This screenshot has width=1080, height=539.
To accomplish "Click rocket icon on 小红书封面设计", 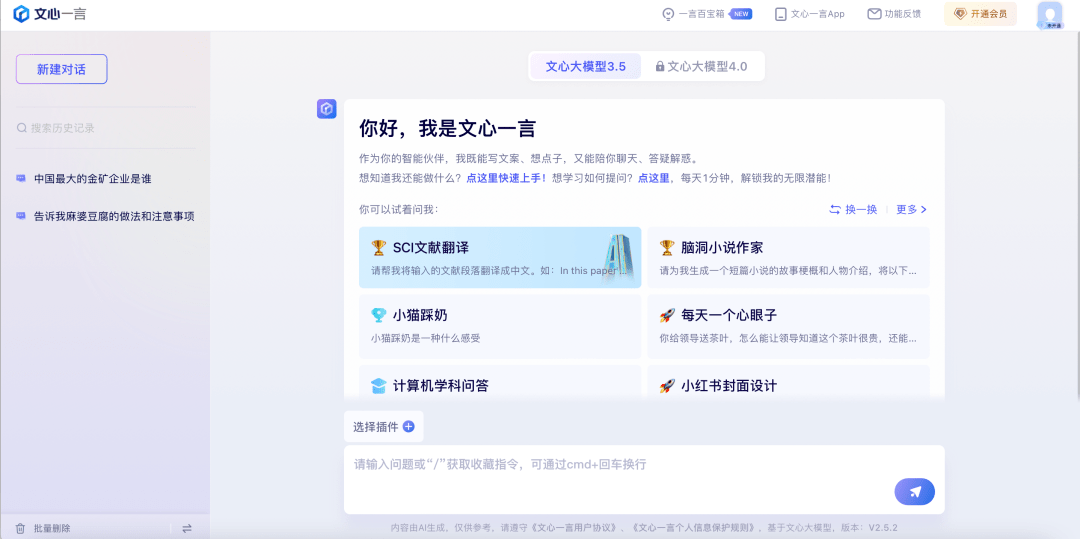I will tap(667, 385).
